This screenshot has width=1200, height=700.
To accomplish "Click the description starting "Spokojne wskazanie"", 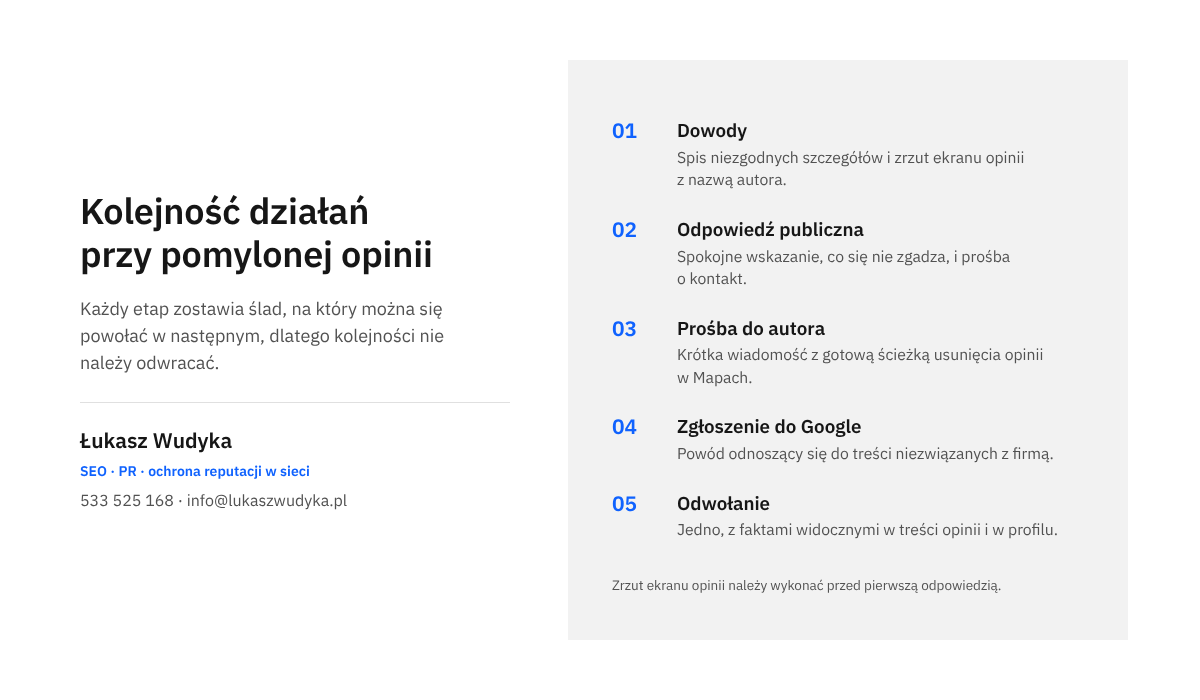I will [844, 267].
